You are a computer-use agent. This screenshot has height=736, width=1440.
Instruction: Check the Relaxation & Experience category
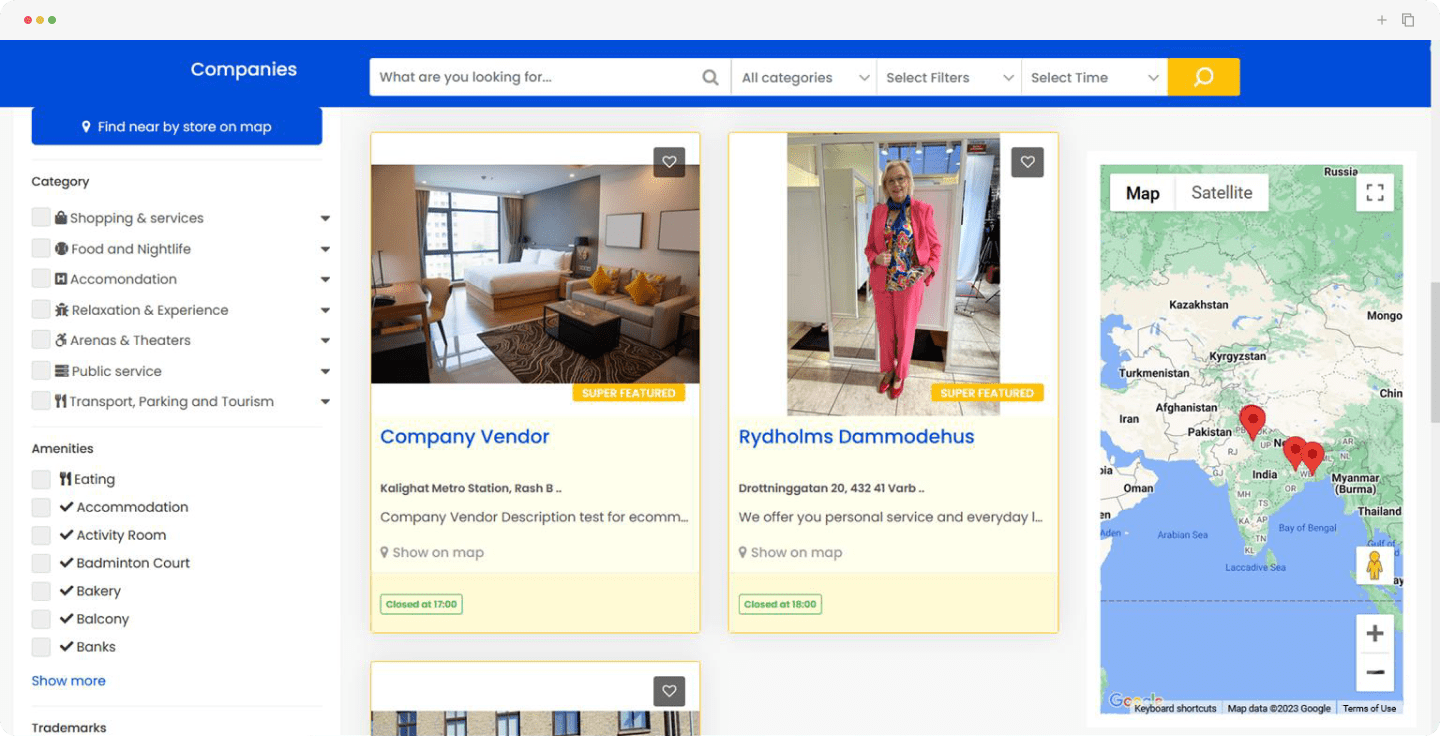pos(41,310)
